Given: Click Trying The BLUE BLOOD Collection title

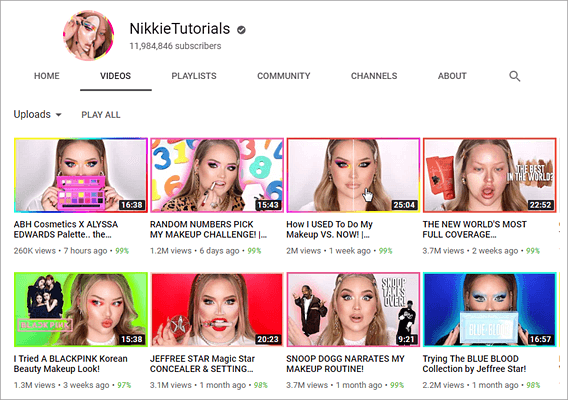Looking at the screenshot, I should 474,364.
